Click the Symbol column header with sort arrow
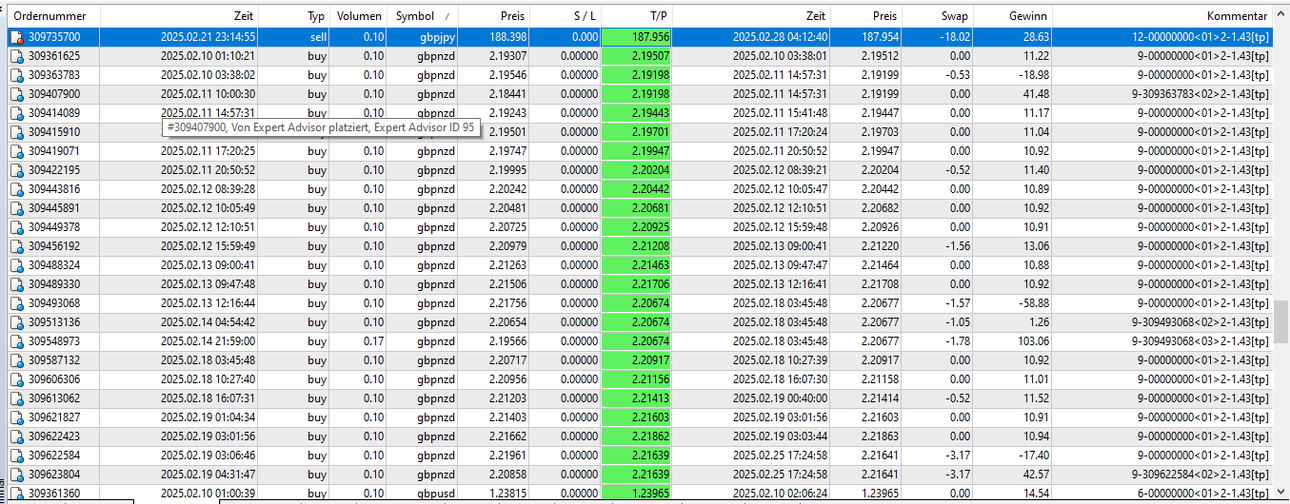This screenshot has width=1290, height=504. (x=422, y=17)
